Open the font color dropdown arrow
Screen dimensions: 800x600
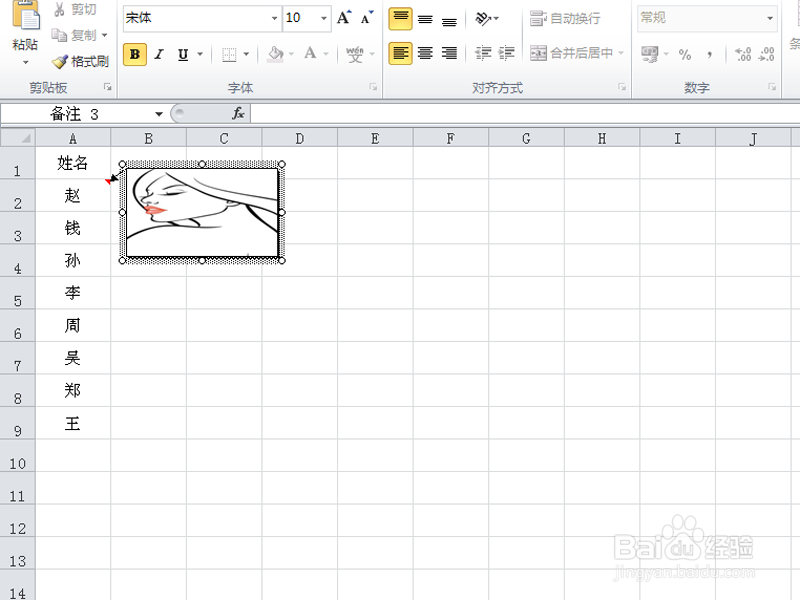click(326, 54)
